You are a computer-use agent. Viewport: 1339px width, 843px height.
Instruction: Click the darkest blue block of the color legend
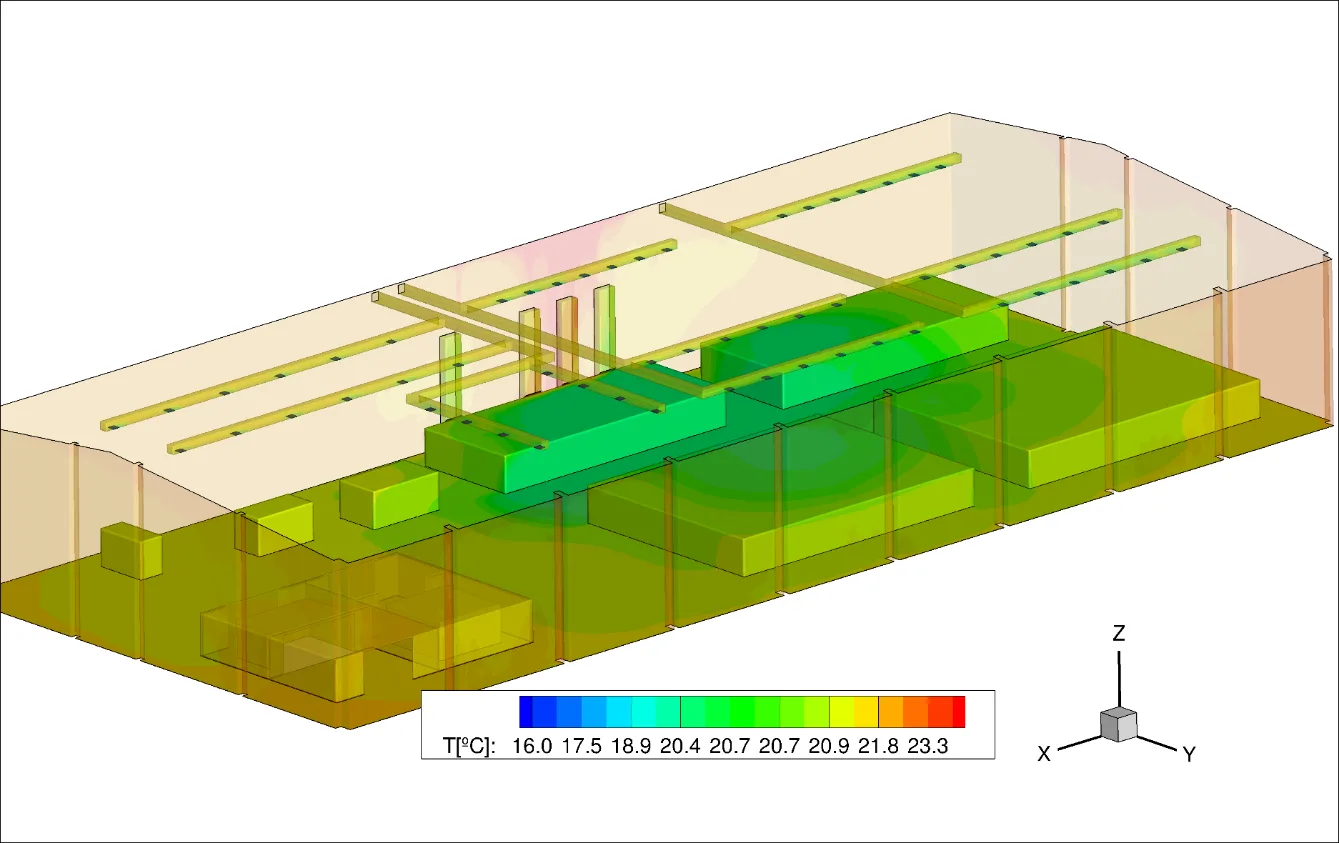[x=526, y=711]
